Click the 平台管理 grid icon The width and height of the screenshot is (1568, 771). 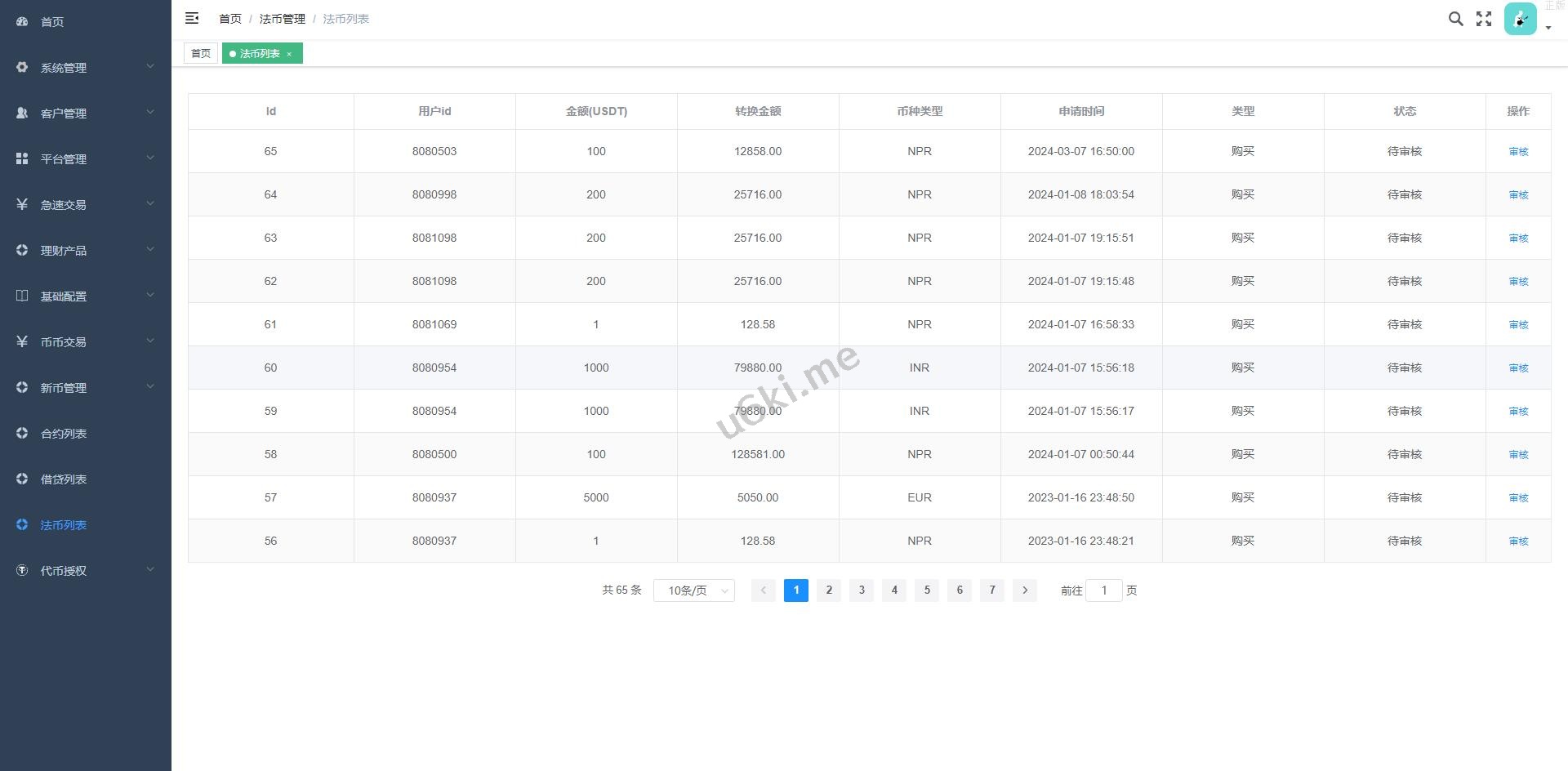[x=22, y=159]
